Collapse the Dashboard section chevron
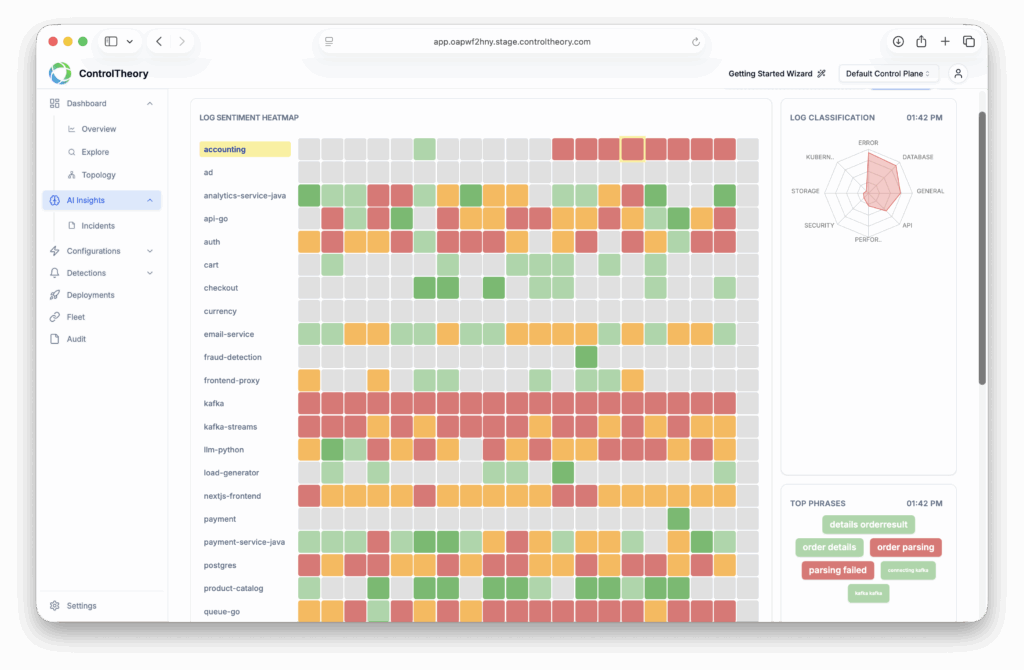Screen dimensions: 1024x670 150,104
